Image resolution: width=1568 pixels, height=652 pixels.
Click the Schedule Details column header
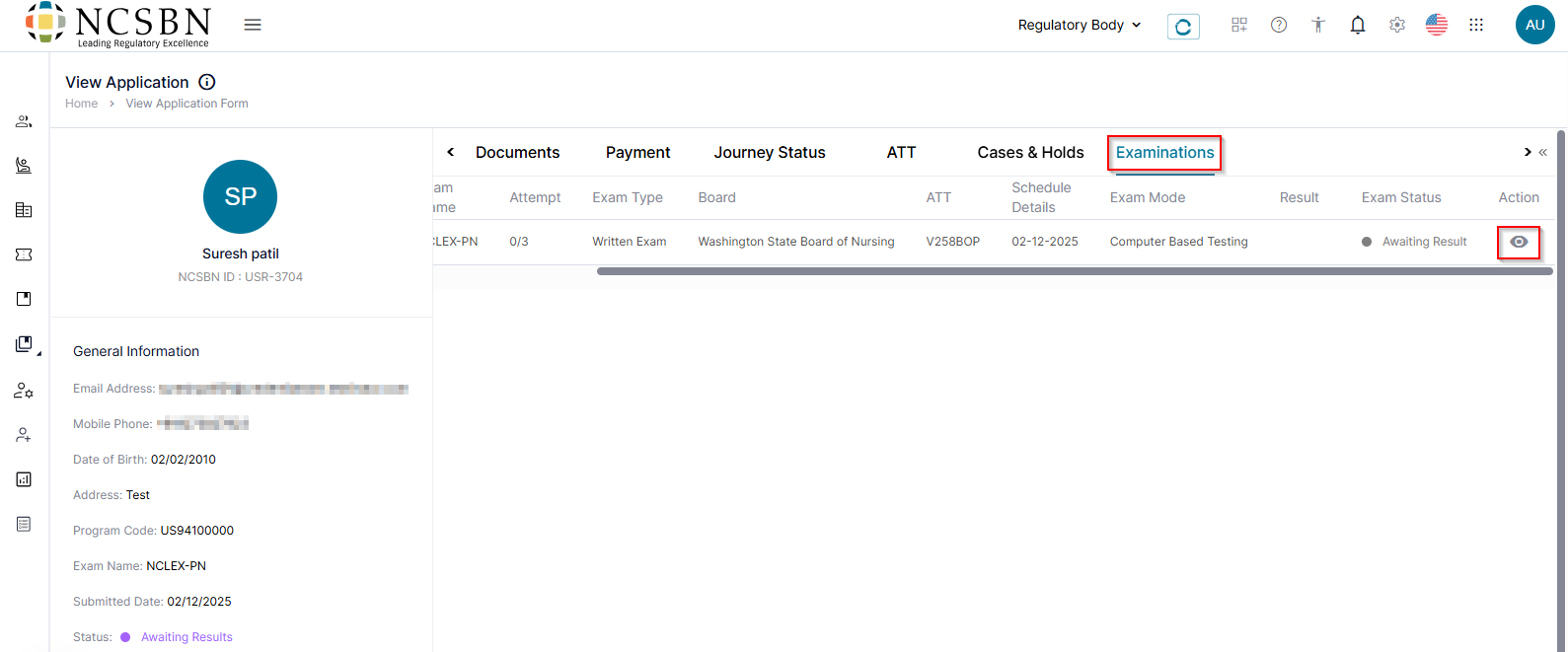(1041, 197)
